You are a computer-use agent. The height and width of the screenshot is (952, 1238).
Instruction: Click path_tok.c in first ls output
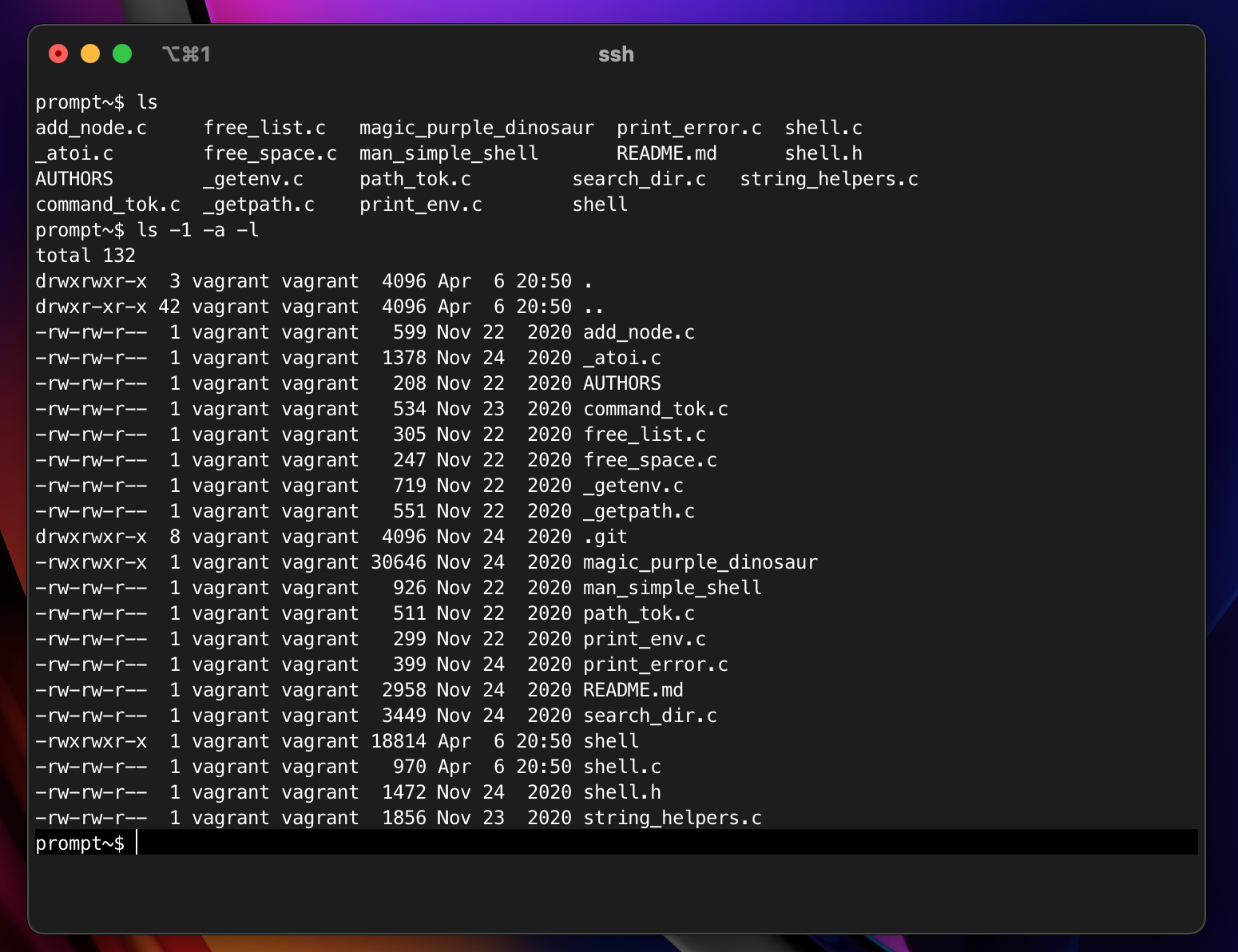(x=415, y=179)
